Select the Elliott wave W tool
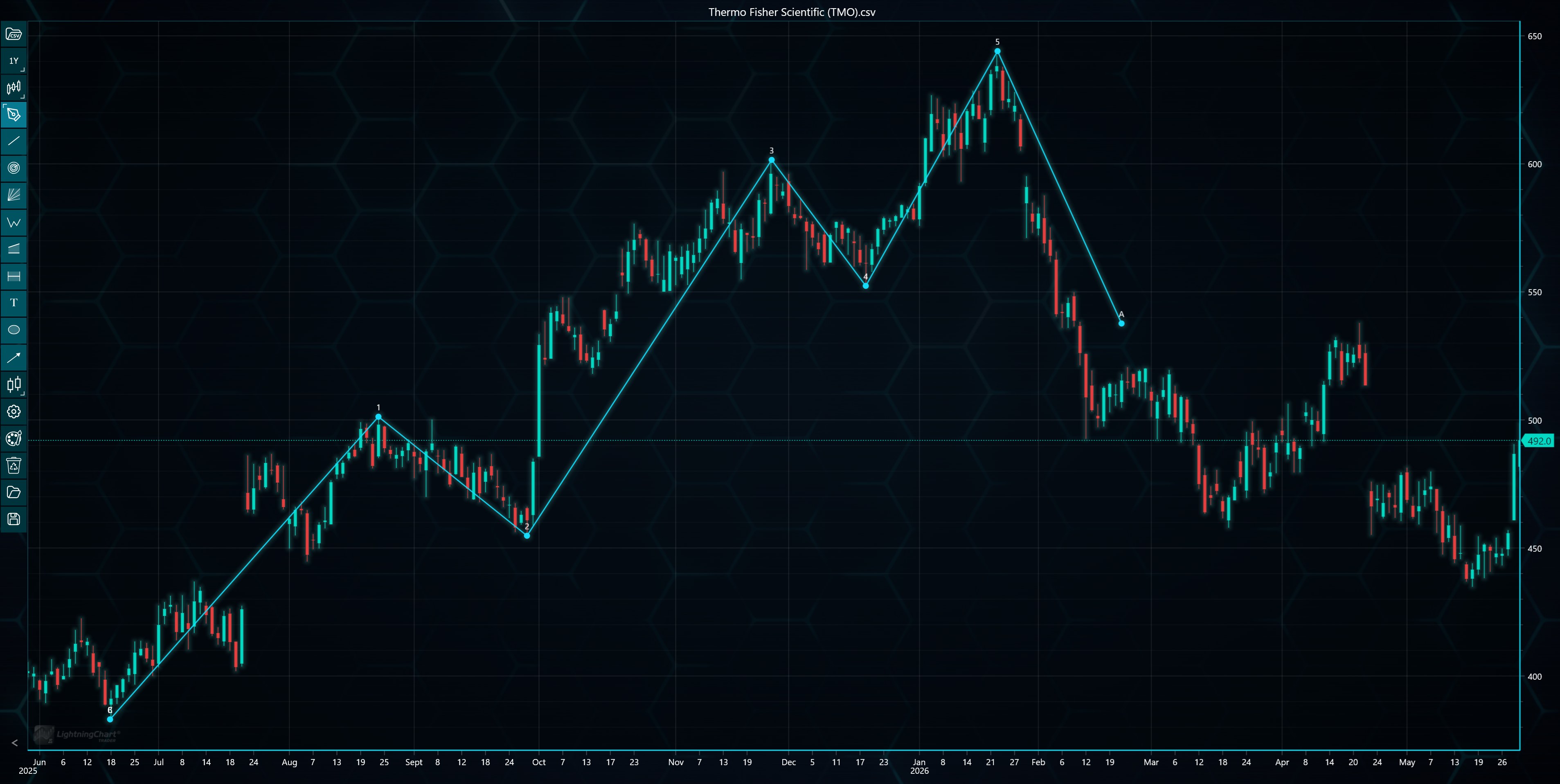The width and height of the screenshot is (1560, 784). pos(14,222)
